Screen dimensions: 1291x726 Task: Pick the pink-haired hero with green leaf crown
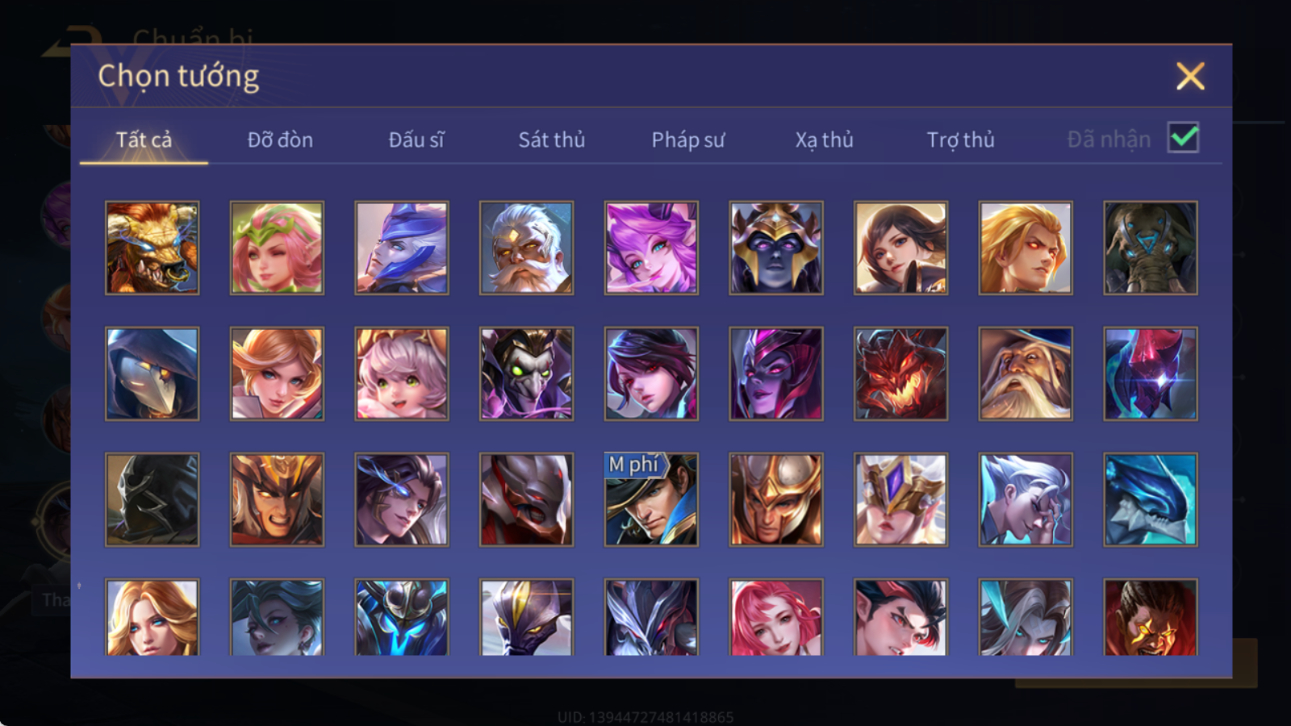click(277, 248)
